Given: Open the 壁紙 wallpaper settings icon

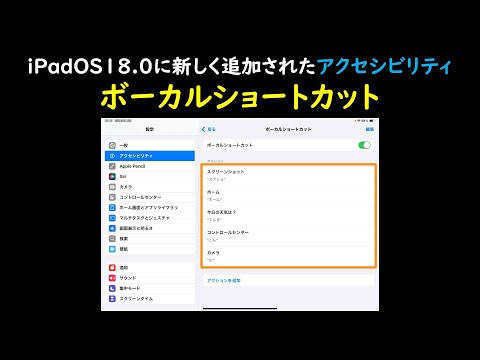Looking at the screenshot, I should pyautogui.click(x=112, y=249).
